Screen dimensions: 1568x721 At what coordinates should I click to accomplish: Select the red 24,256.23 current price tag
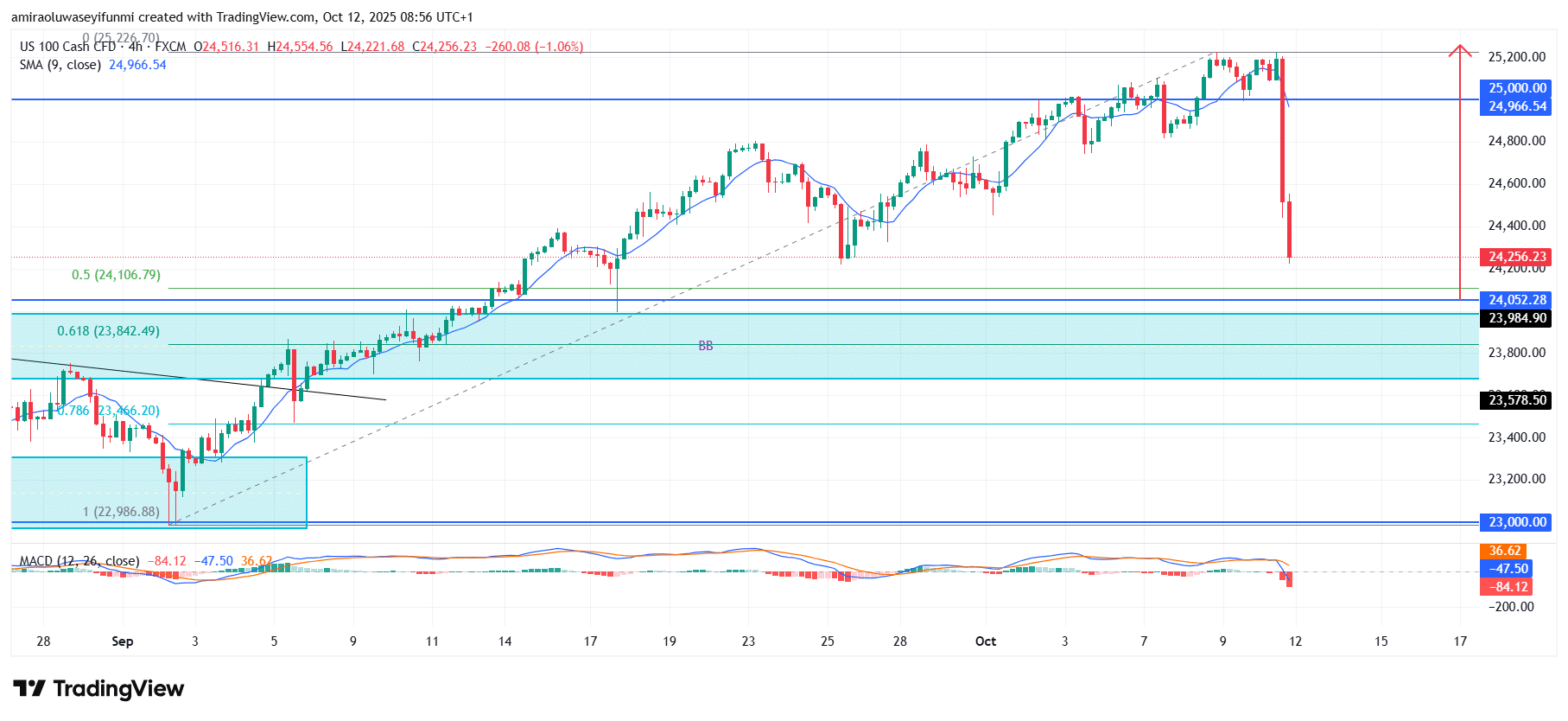coord(1516,257)
